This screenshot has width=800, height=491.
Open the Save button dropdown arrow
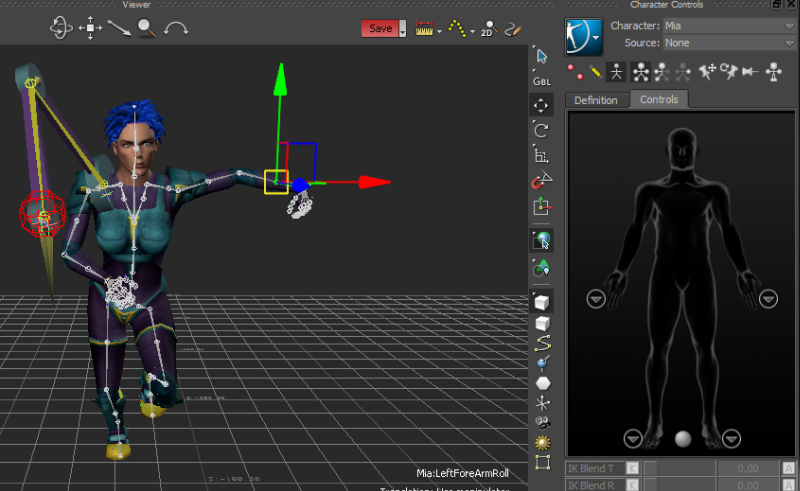click(403, 29)
